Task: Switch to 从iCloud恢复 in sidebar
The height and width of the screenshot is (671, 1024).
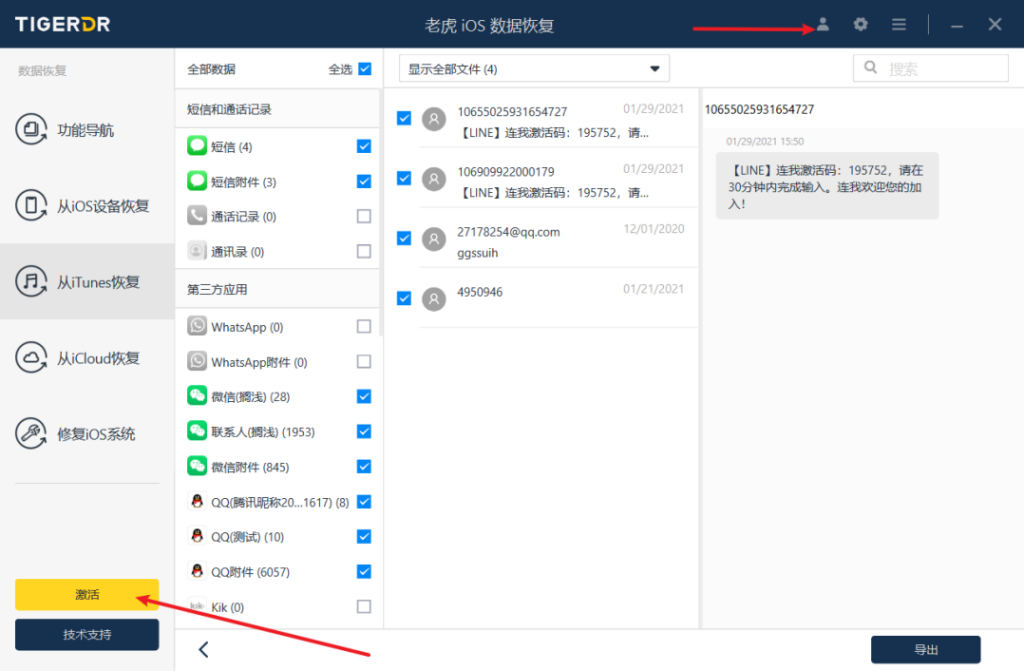Action: pyautogui.click(x=87, y=358)
